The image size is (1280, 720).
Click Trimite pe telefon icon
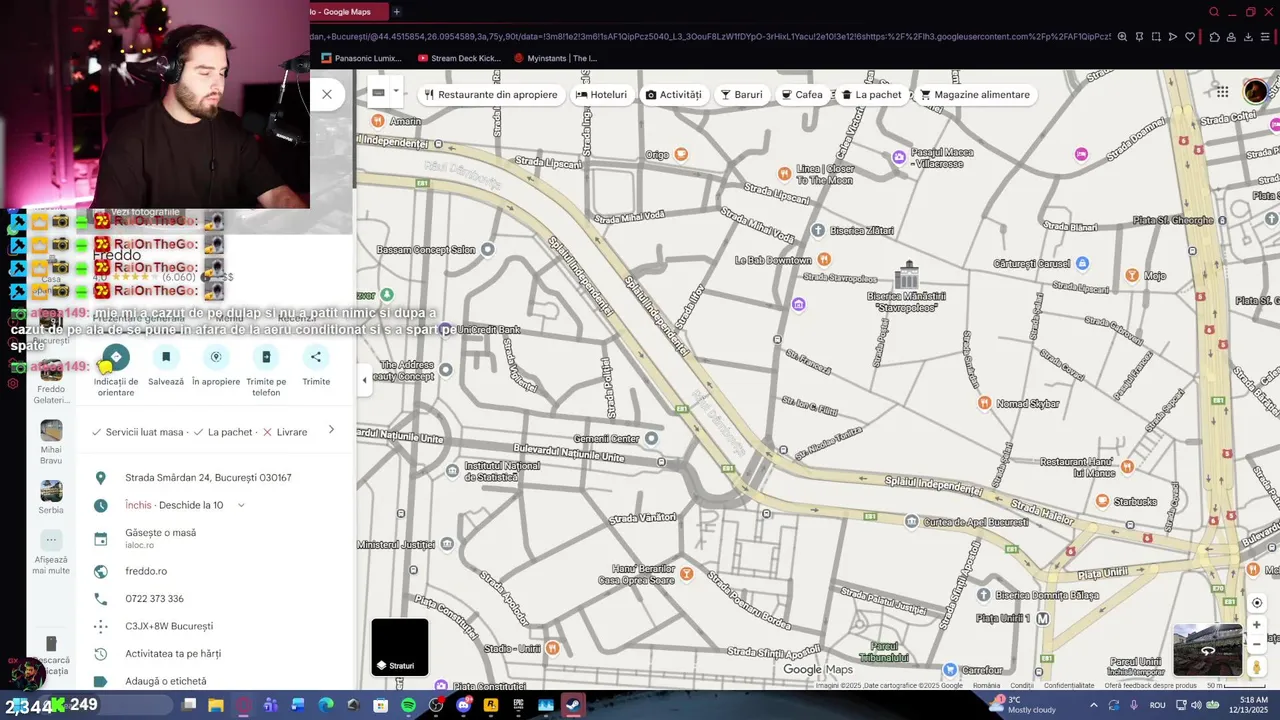coord(266,357)
